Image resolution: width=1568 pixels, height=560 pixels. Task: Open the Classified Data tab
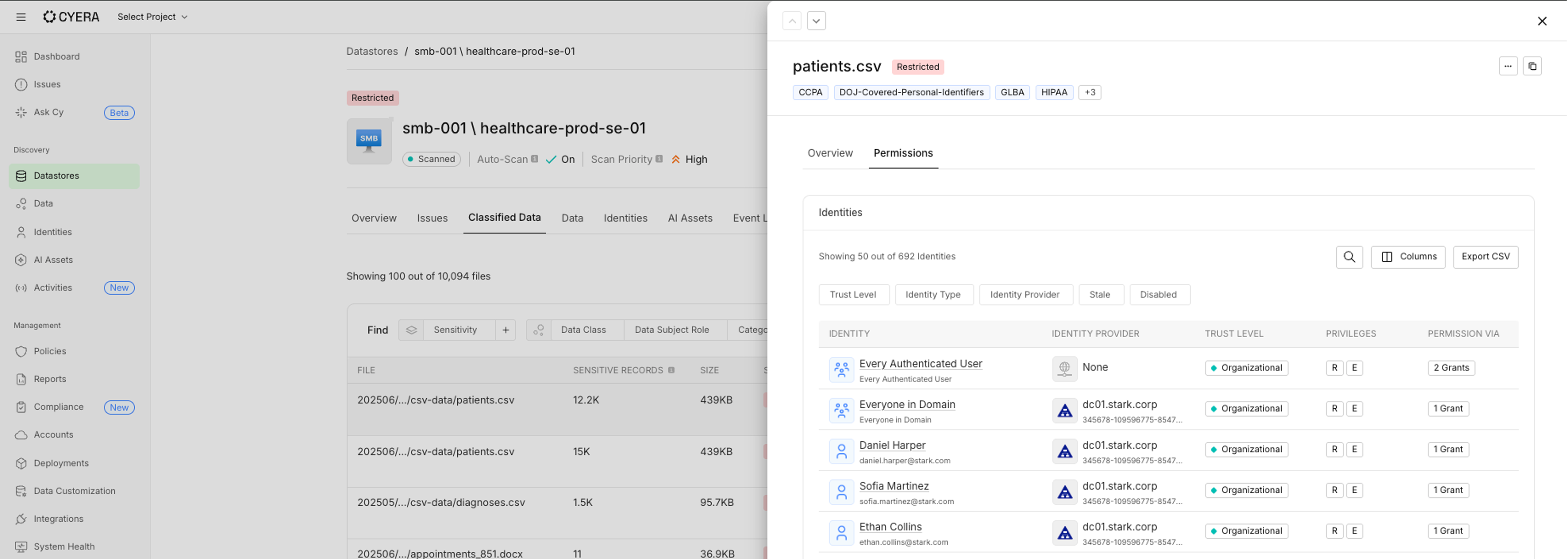(x=504, y=217)
